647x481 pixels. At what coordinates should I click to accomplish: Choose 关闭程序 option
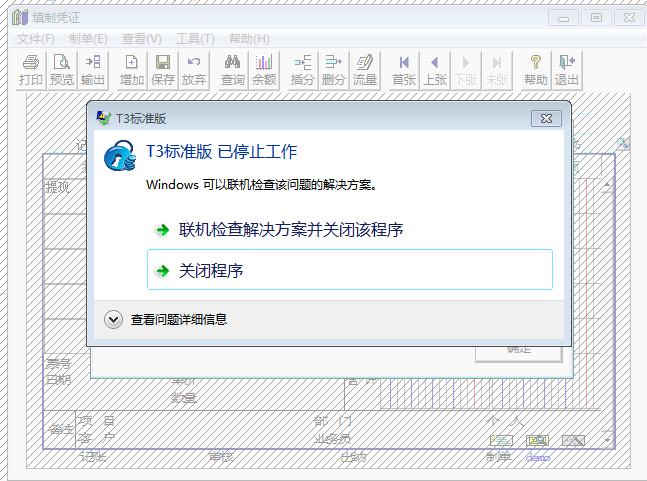[350, 270]
